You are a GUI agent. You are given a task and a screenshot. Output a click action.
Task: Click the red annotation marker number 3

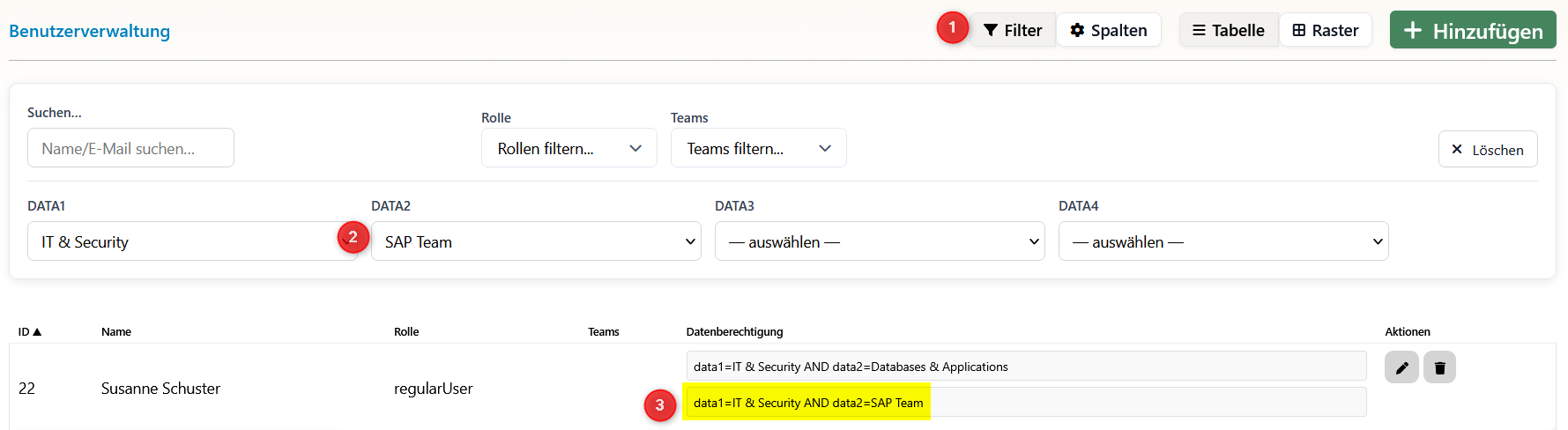(659, 405)
